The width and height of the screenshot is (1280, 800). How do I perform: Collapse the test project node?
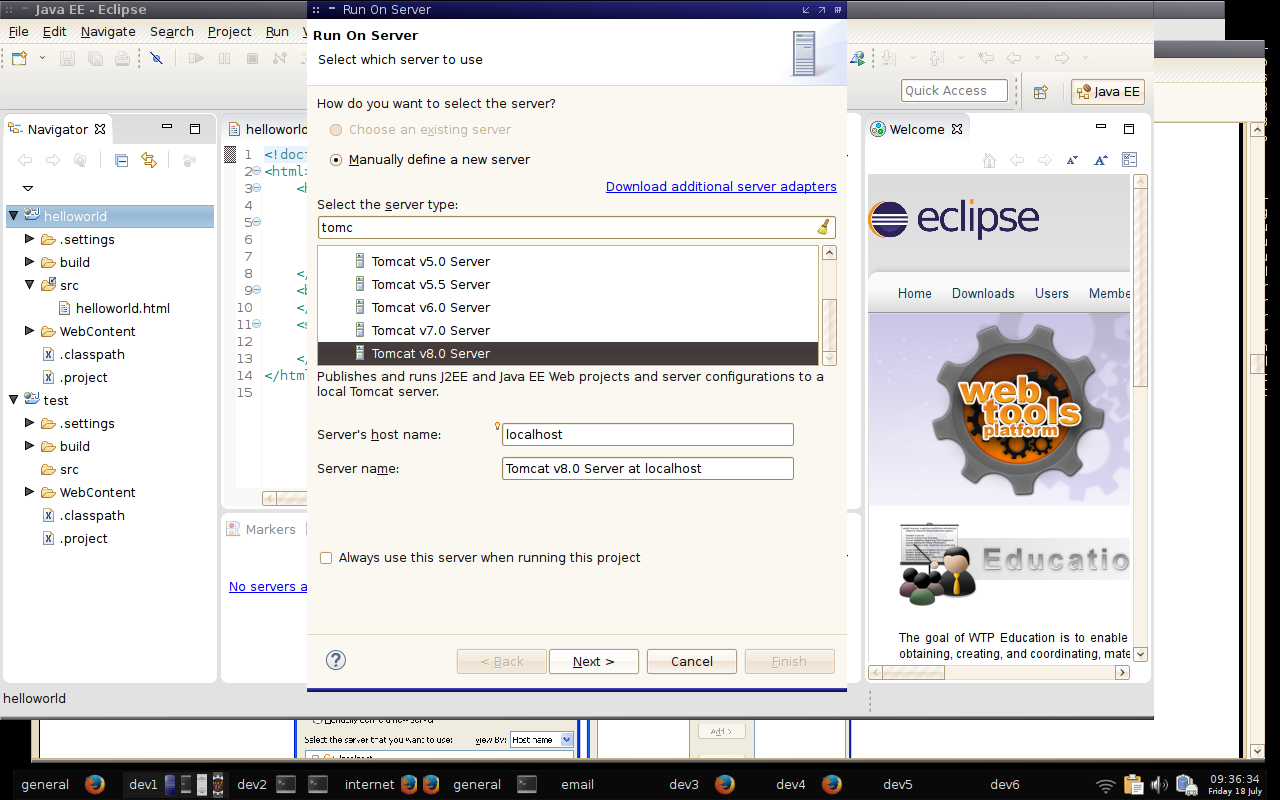pos(14,400)
